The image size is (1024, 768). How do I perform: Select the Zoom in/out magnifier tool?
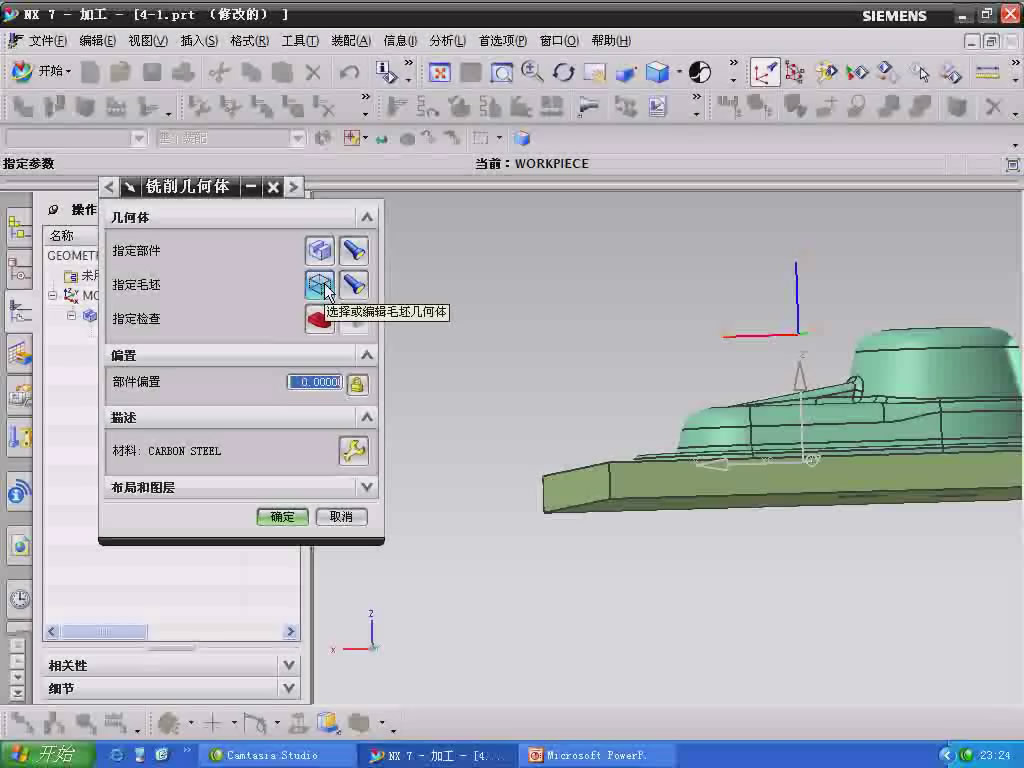pyautogui.click(x=532, y=72)
